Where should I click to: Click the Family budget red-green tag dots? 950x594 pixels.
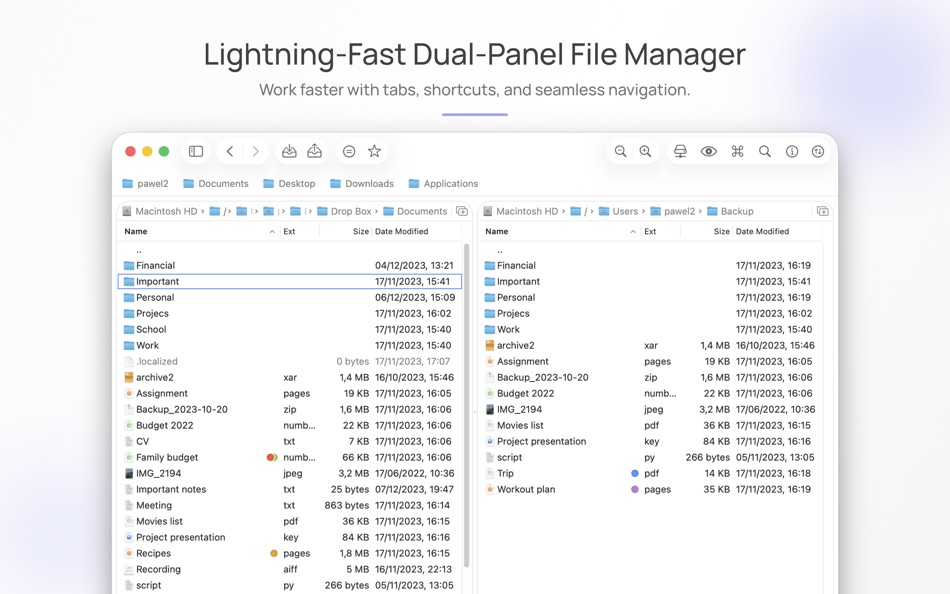point(272,458)
